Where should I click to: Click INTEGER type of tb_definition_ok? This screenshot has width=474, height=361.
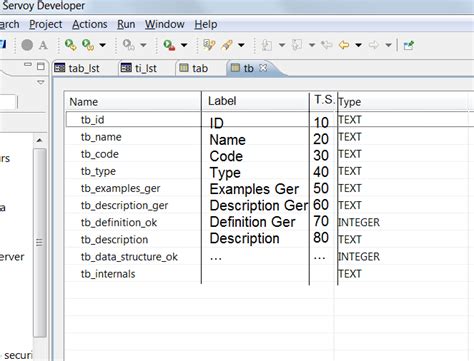(x=359, y=222)
